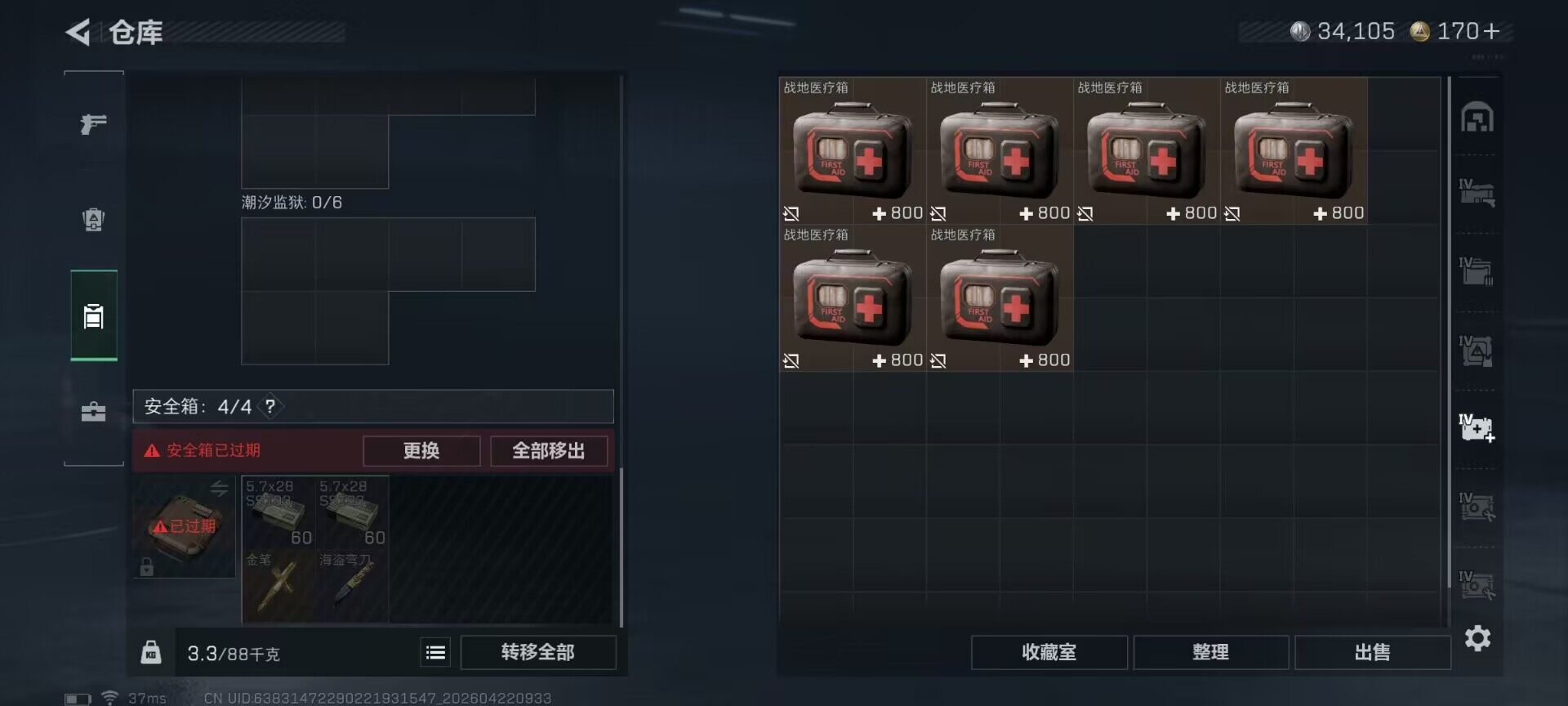The width and height of the screenshot is (1568, 706).
Task: Select the pistol weapons category icon
Action: pyautogui.click(x=93, y=124)
